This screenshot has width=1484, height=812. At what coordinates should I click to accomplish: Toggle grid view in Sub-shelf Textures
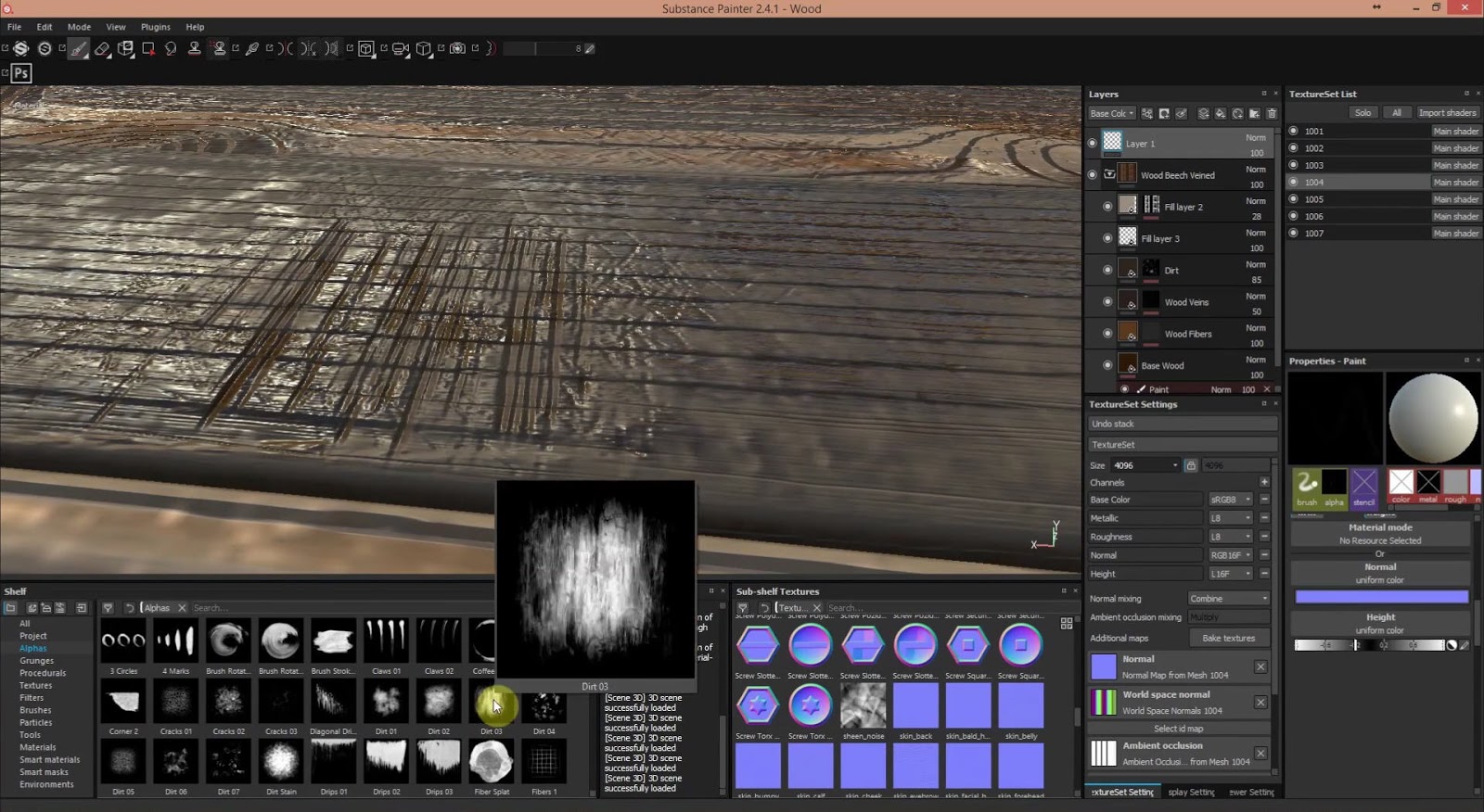1067,623
